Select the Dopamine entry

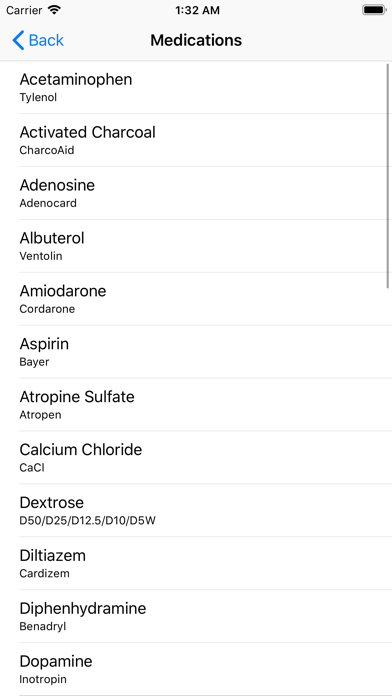tap(196, 669)
